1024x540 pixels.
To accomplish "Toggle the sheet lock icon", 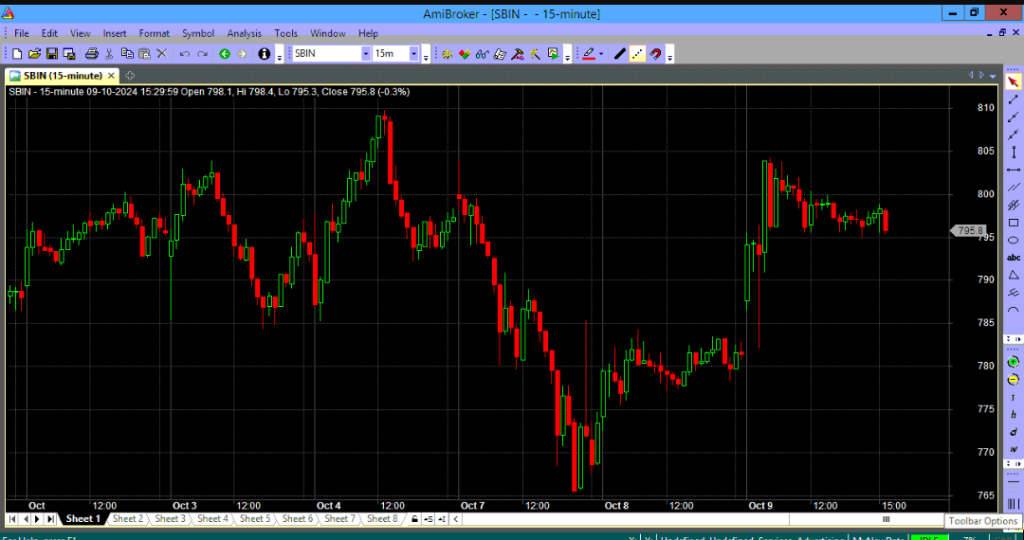I will pos(414,520).
